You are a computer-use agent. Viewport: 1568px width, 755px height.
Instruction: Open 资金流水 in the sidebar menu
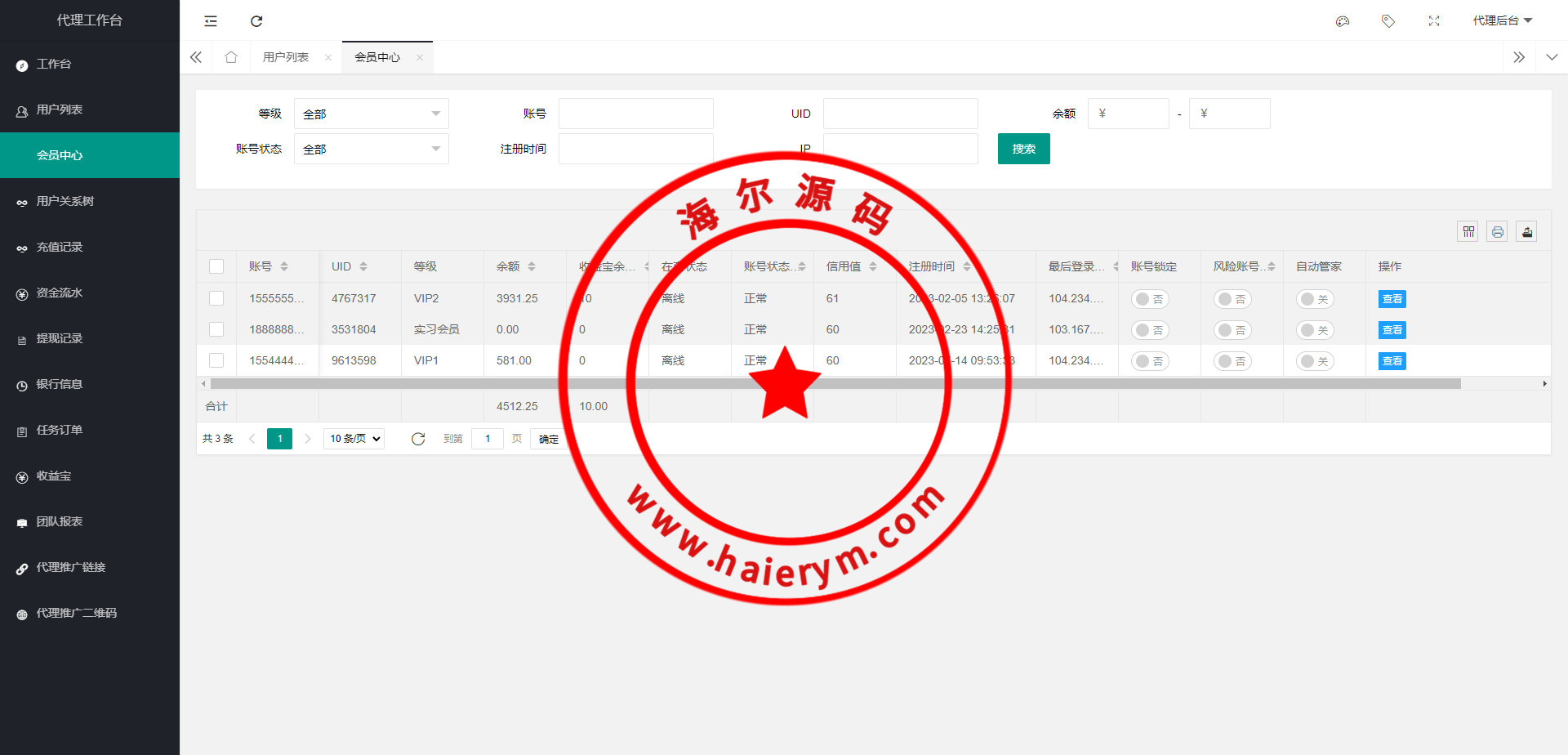60,293
